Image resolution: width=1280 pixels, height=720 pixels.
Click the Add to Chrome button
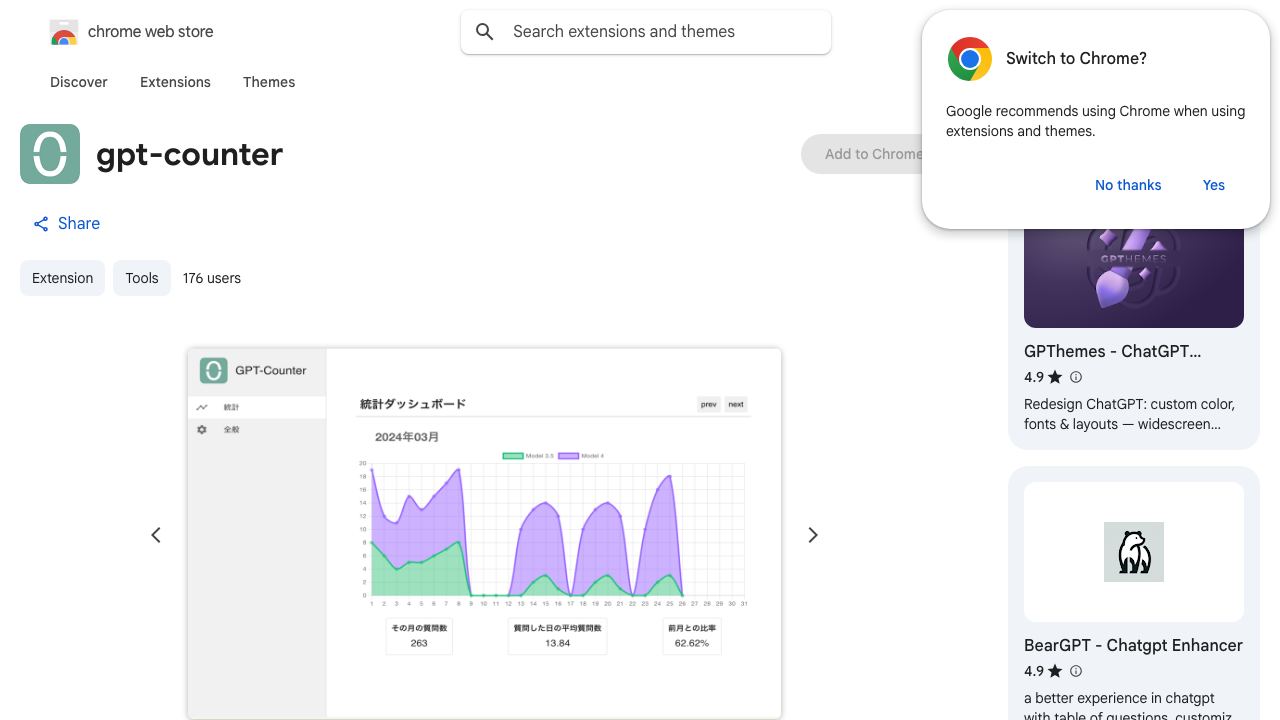[873, 154]
